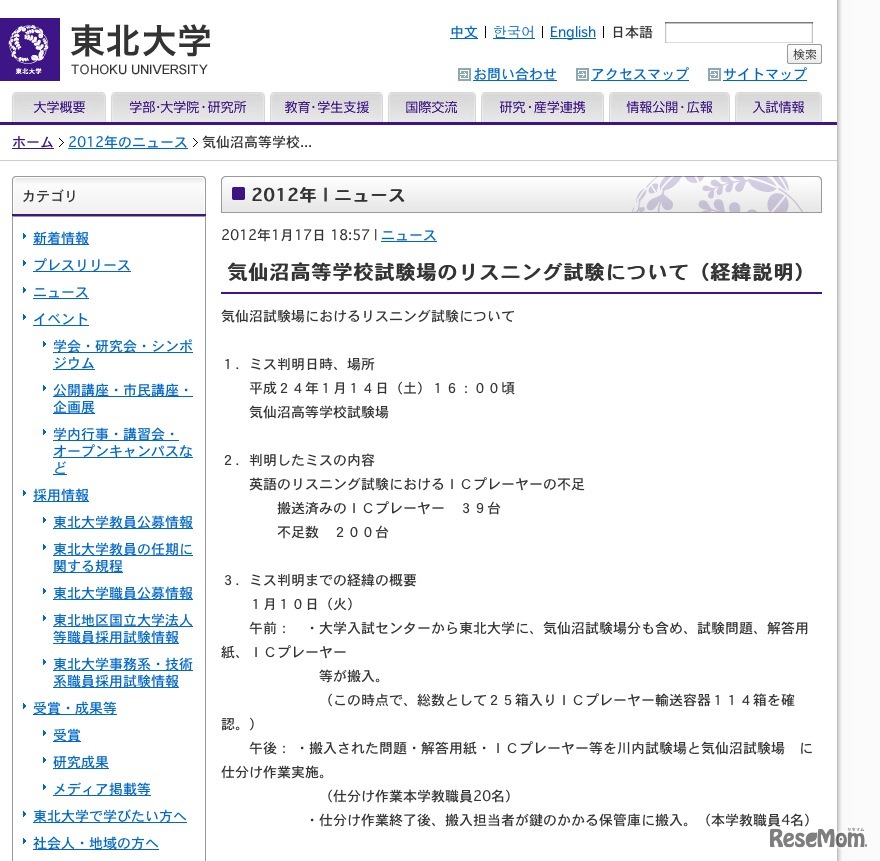Click the icon beside サイトマップ
Image resolution: width=880 pixels, height=861 pixels.
(714, 74)
